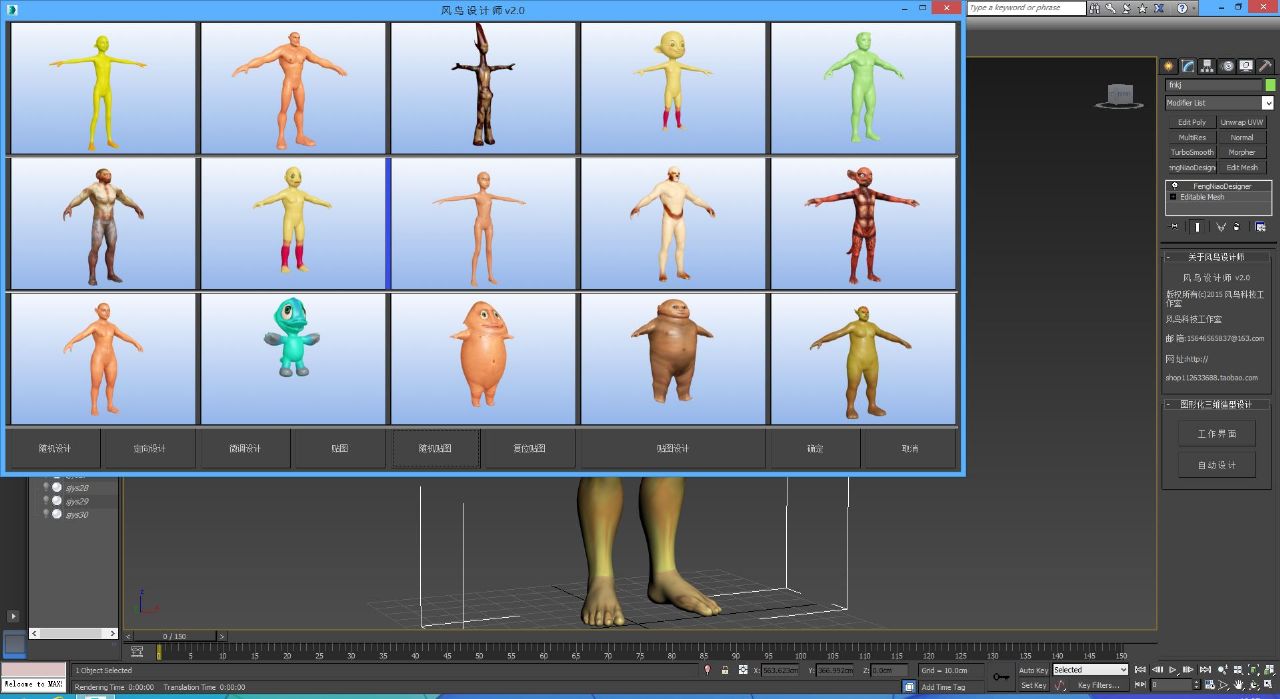Open the Create command panel tab
The width and height of the screenshot is (1280, 699).
(1168, 66)
